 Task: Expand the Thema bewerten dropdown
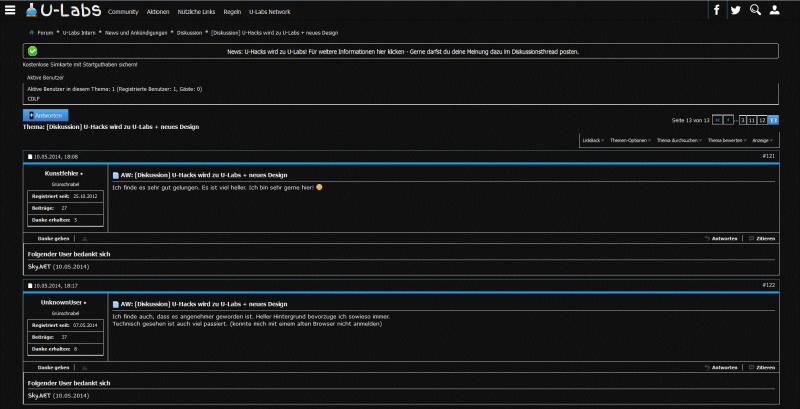point(726,140)
